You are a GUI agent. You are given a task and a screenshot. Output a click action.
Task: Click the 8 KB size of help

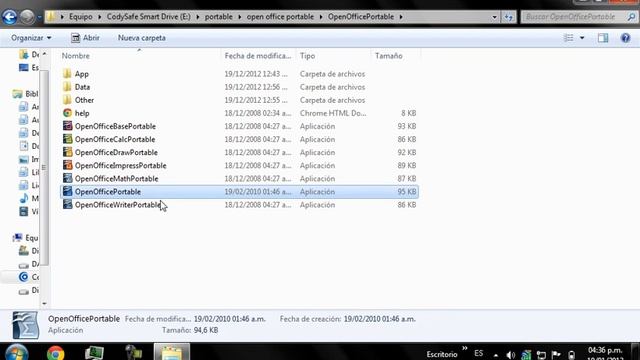click(x=409, y=113)
